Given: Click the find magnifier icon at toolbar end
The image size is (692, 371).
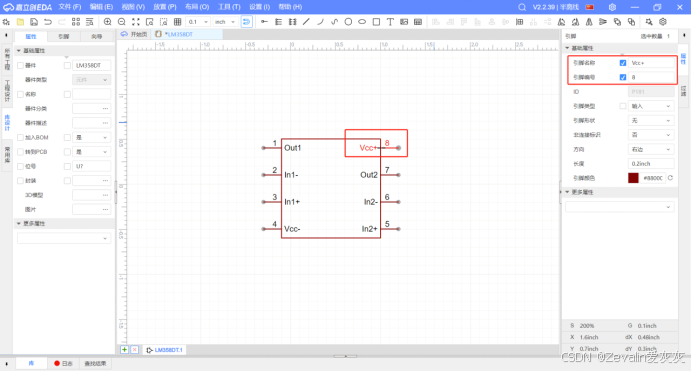Looking at the screenshot, I should point(649,22).
